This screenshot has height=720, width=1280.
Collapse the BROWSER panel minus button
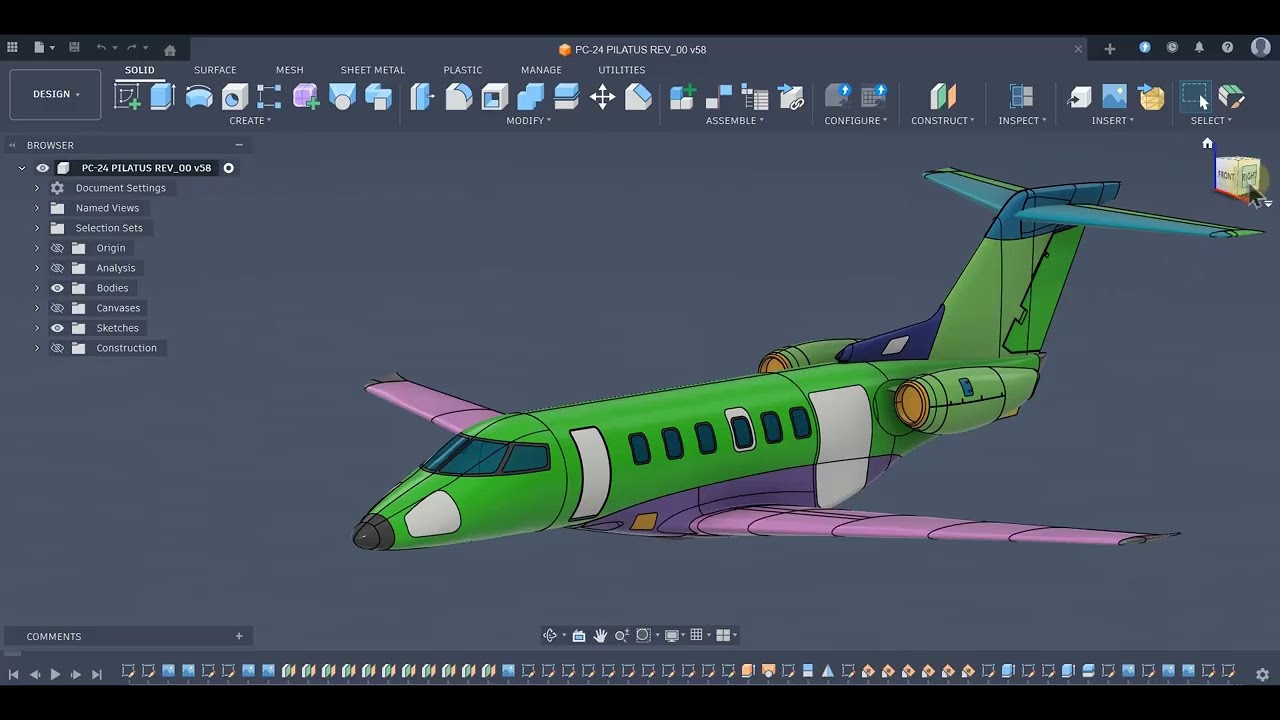(x=239, y=145)
